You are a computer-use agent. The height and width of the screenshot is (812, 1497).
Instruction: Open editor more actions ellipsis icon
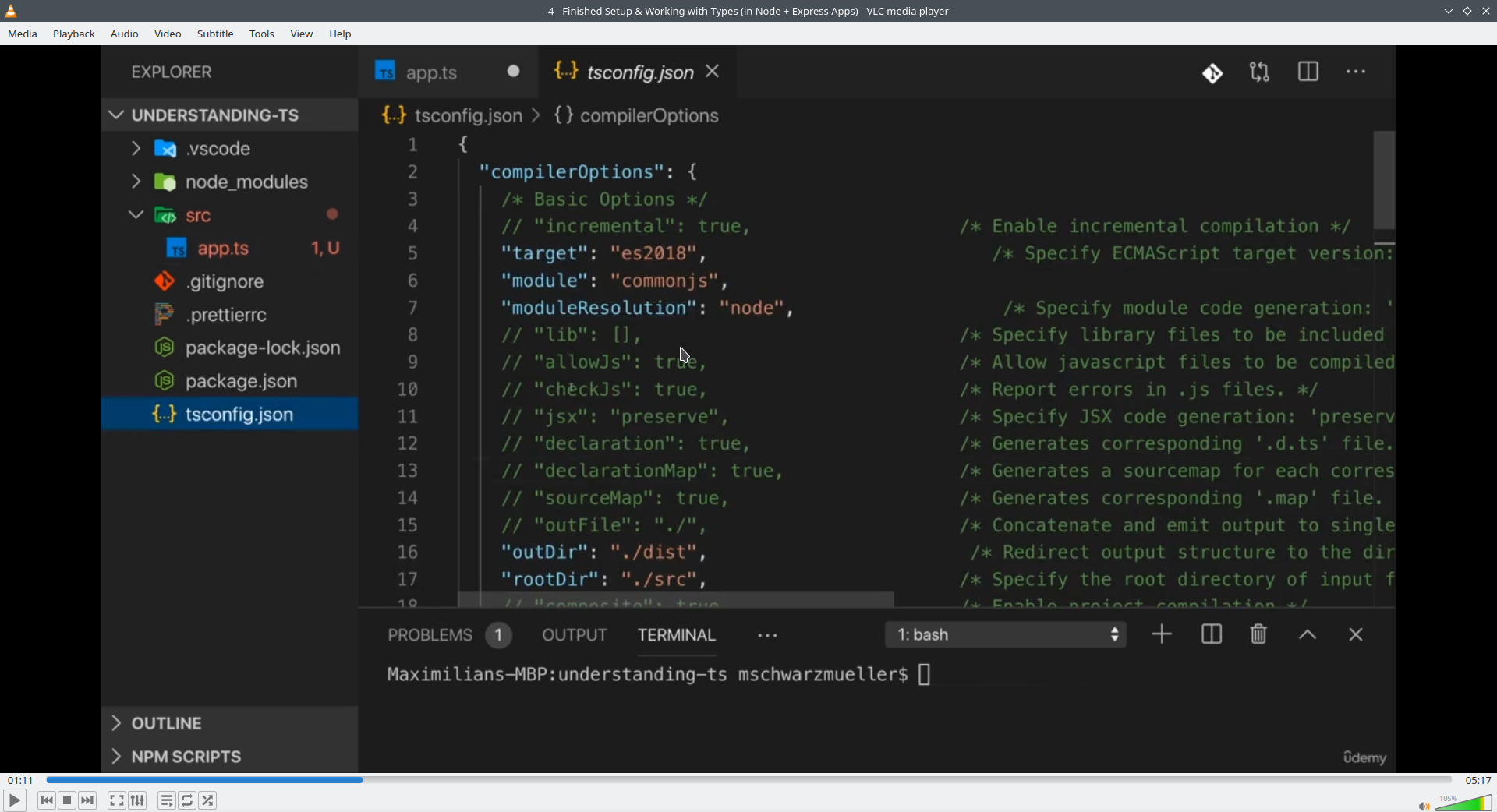[x=1357, y=72]
